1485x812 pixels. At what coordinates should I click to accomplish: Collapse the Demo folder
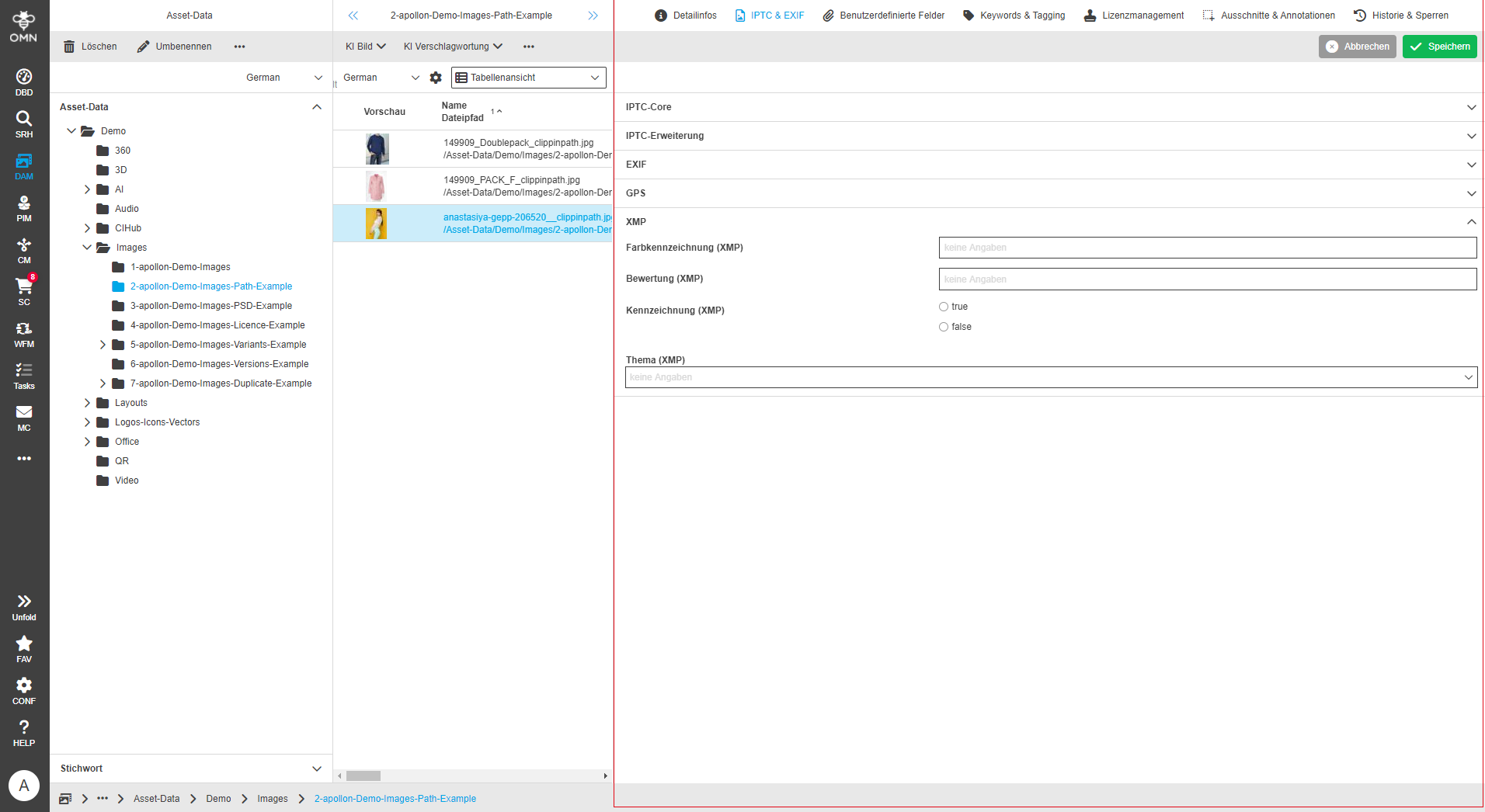point(71,131)
